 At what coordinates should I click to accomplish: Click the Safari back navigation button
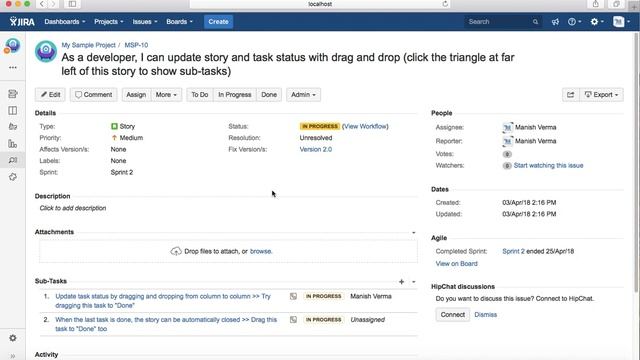click(x=42, y=4)
